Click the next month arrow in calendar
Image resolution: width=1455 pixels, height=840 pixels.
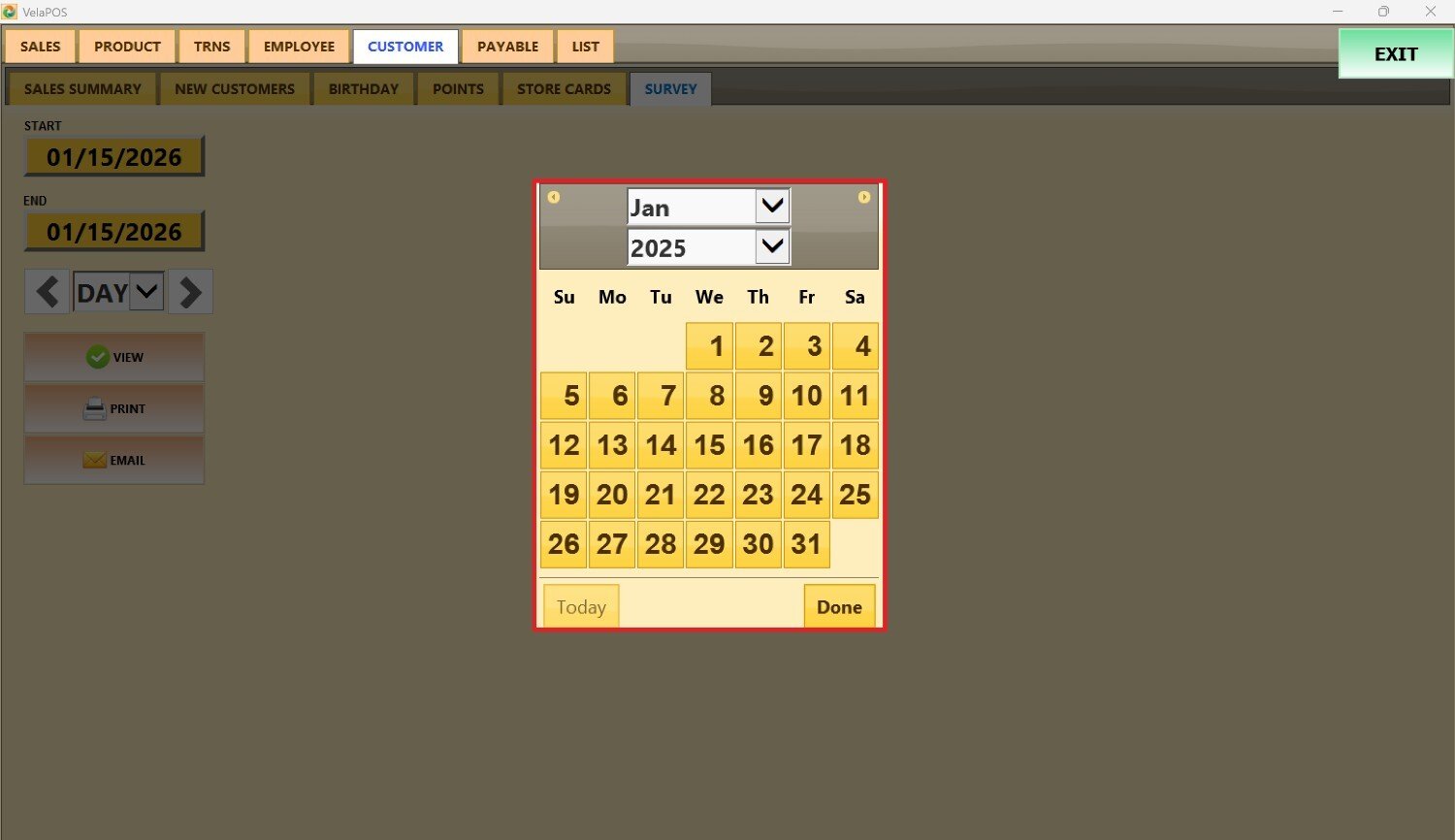(863, 197)
